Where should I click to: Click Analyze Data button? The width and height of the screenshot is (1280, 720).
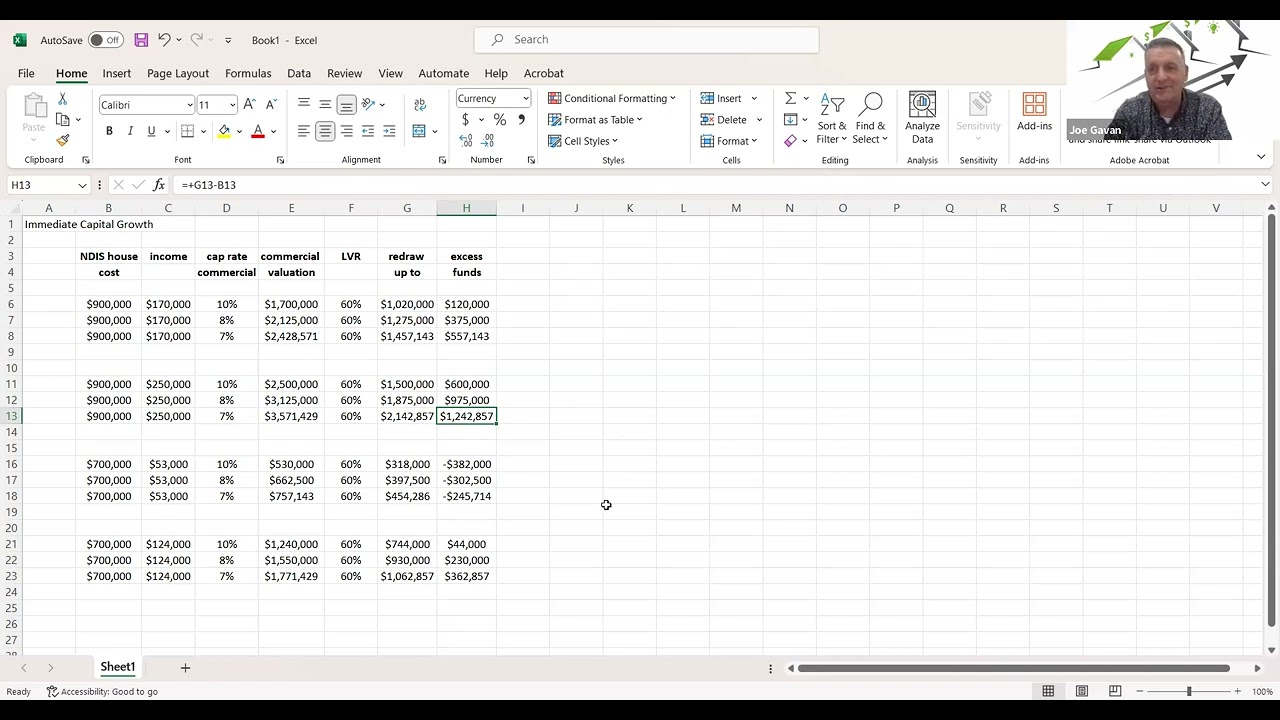coord(922,118)
